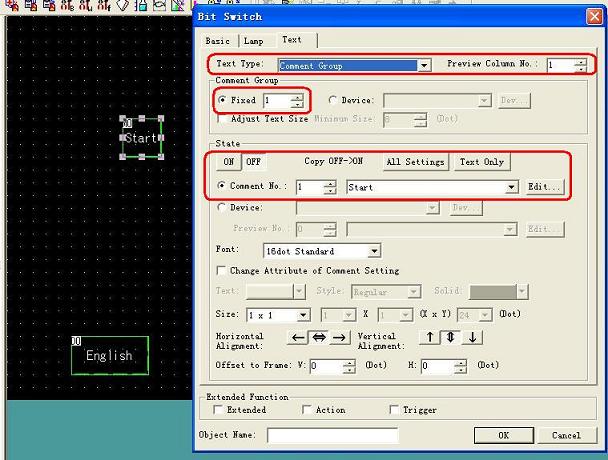The width and height of the screenshot is (608, 460).
Task: Align text to the bottom vertically
Action: coord(472,338)
